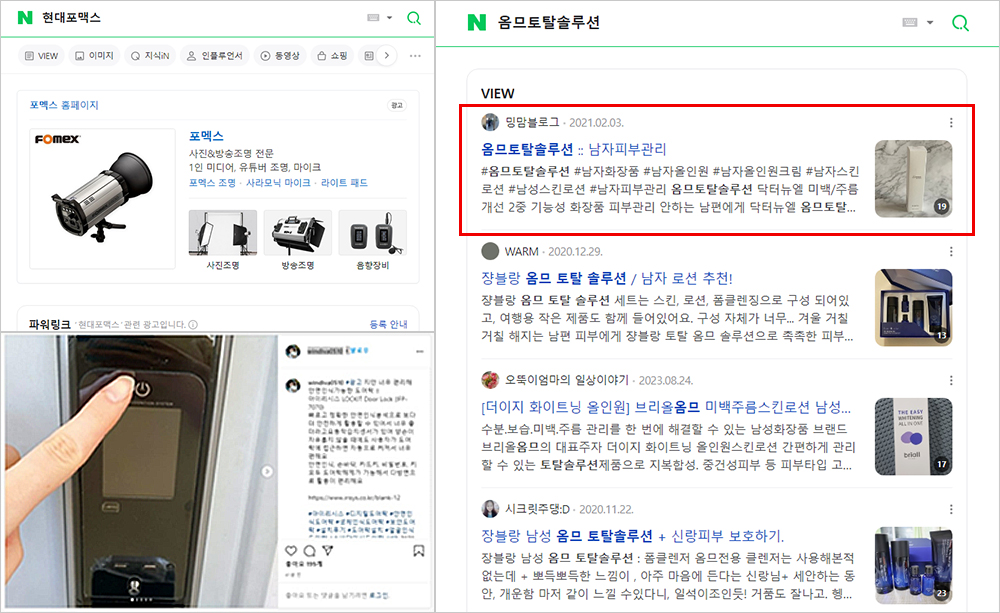The image size is (1000, 613).
Task: Open keyboard icon in 현대포맥스 search bar
Action: tap(374, 18)
